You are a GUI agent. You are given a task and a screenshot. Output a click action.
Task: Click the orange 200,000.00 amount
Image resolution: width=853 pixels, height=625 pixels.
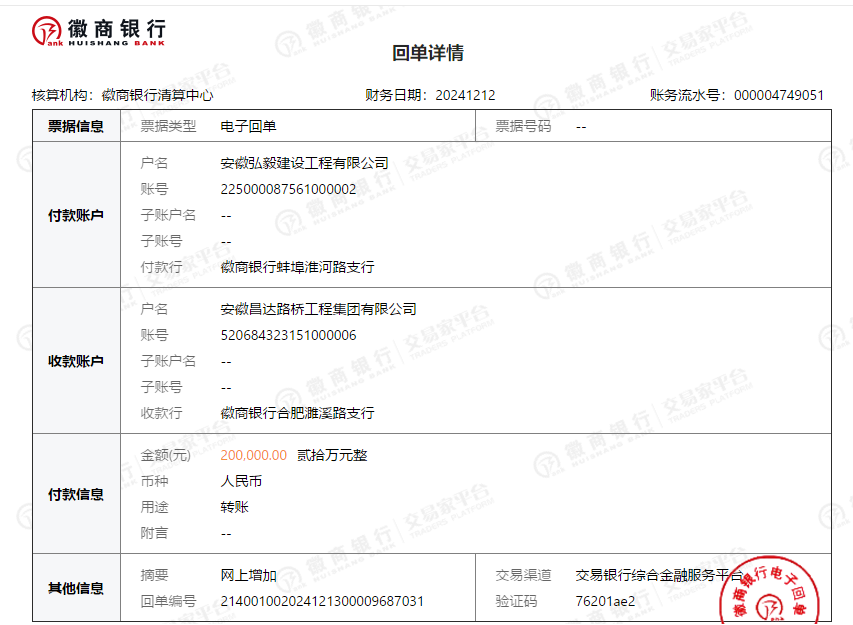click(x=253, y=455)
